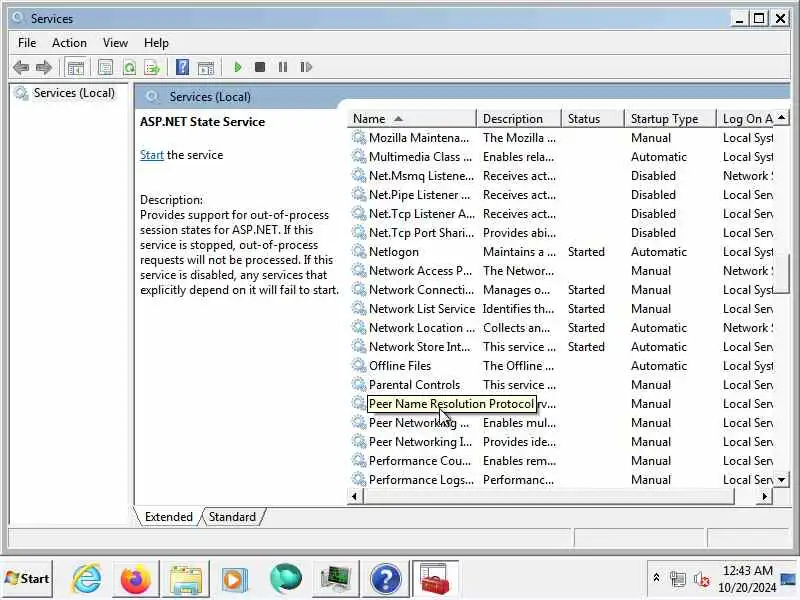Image resolution: width=800 pixels, height=600 pixels.
Task: Select the Net.Tcp Port Shari... service
Action: click(x=562, y=233)
